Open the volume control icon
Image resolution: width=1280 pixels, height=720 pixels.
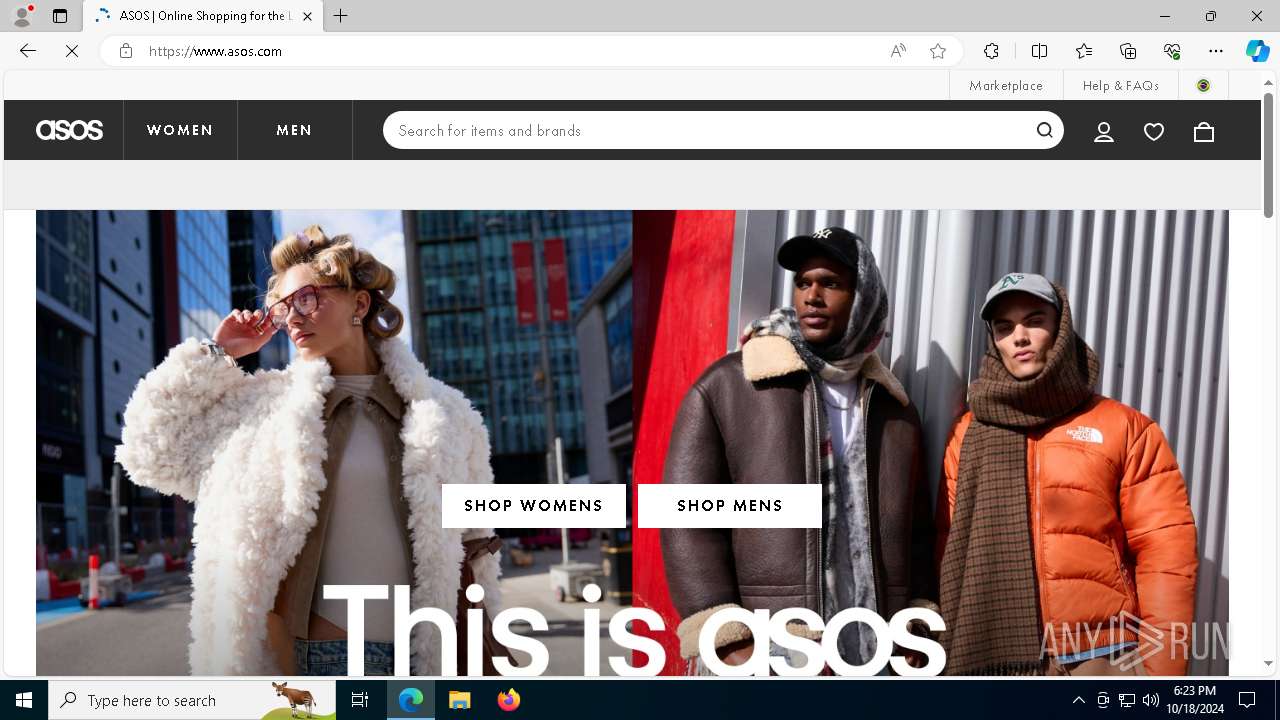point(1151,700)
